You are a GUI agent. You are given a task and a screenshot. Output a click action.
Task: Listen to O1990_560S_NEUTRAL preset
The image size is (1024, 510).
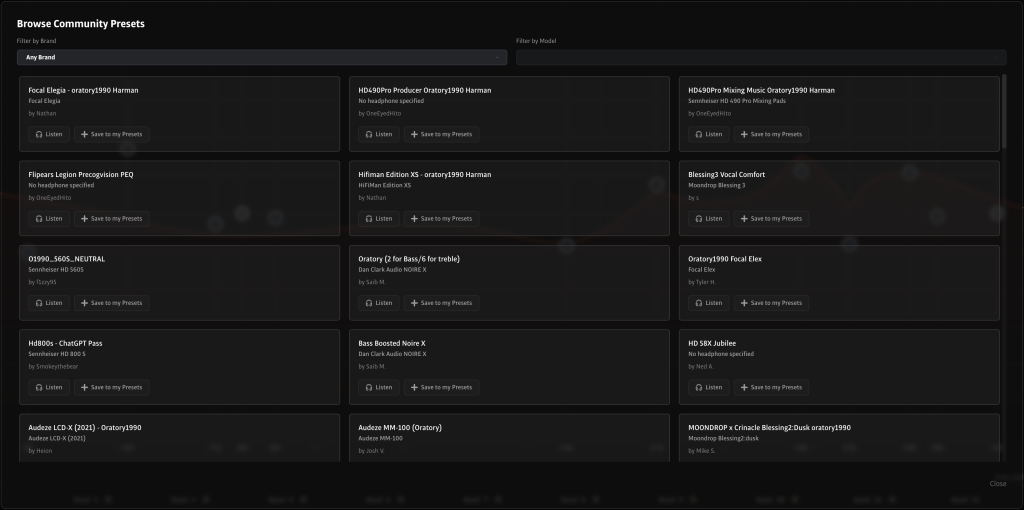[49, 303]
